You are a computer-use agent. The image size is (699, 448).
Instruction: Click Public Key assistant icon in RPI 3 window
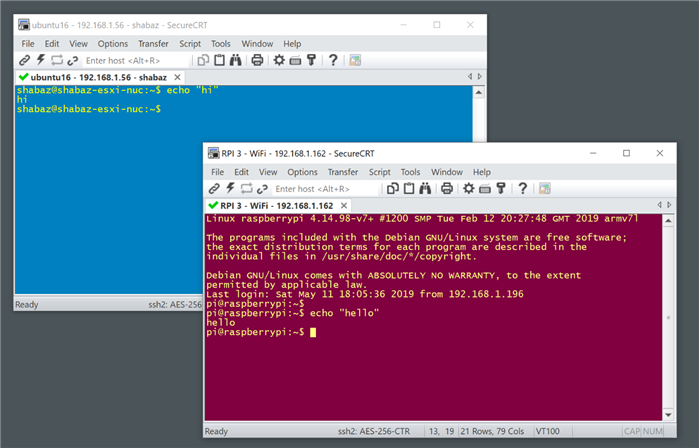pyautogui.click(x=501, y=189)
